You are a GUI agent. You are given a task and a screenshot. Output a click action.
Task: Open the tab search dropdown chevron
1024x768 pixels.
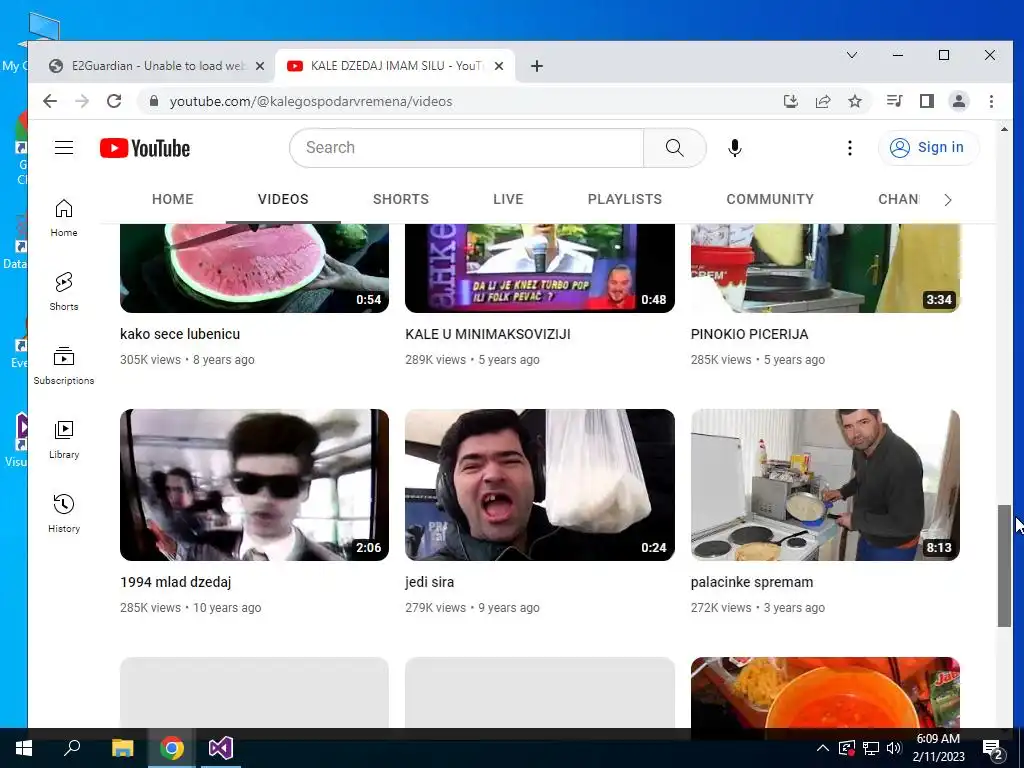pyautogui.click(x=852, y=55)
